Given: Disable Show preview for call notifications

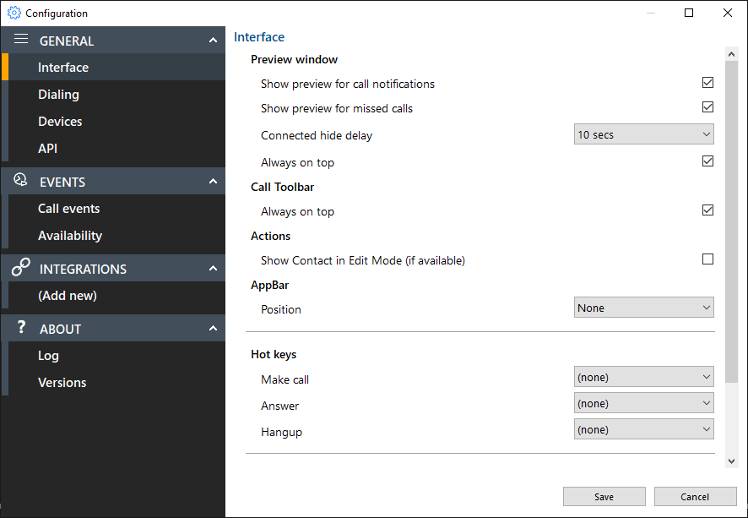Looking at the screenshot, I should coord(708,83).
